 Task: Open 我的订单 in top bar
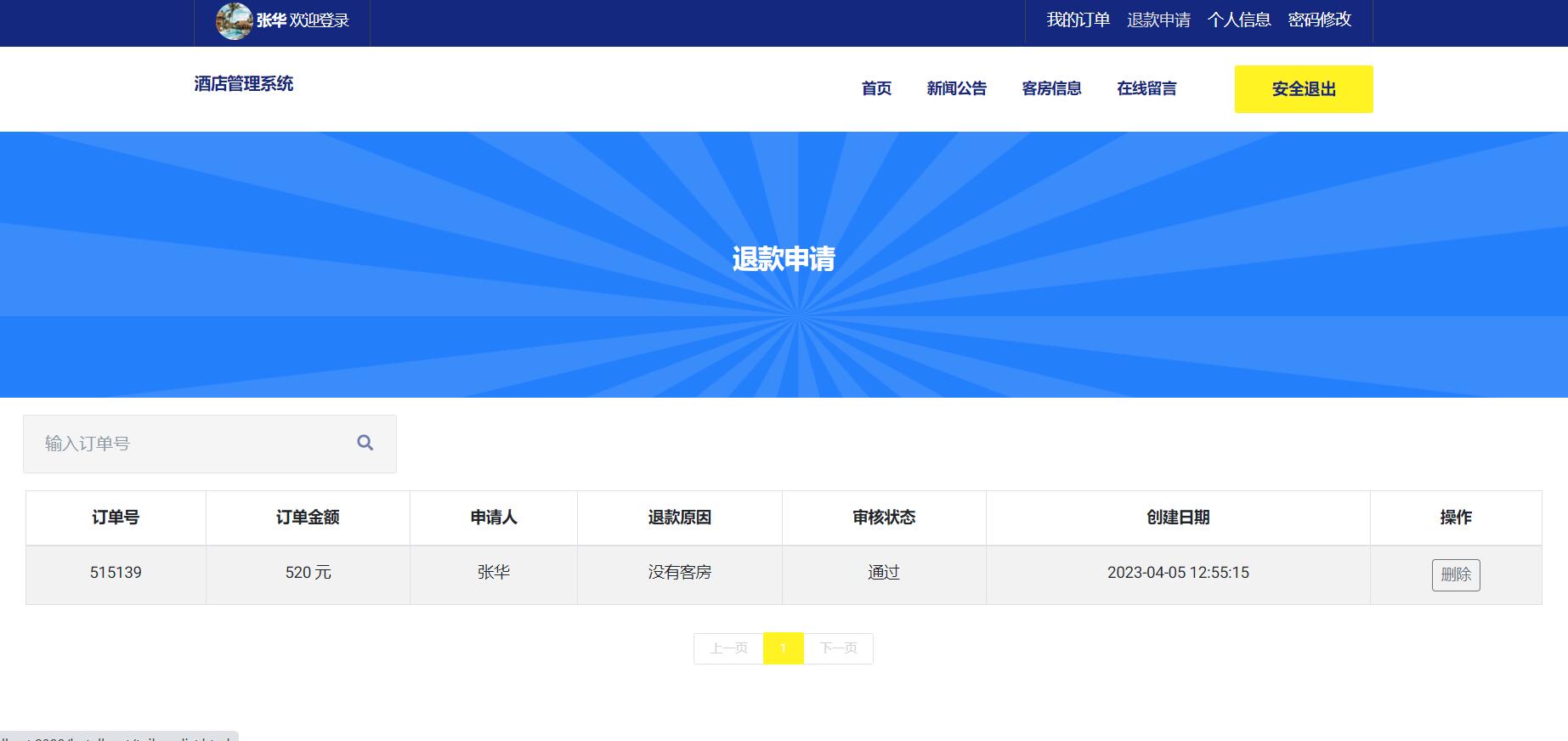1078,20
